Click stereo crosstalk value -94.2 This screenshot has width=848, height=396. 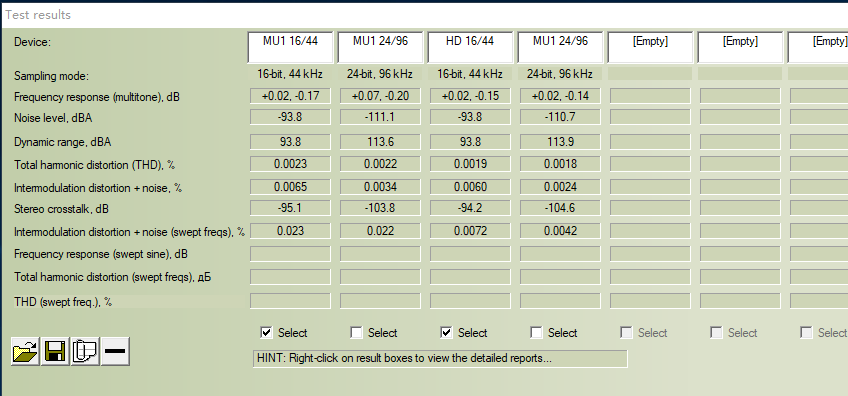tap(470, 208)
